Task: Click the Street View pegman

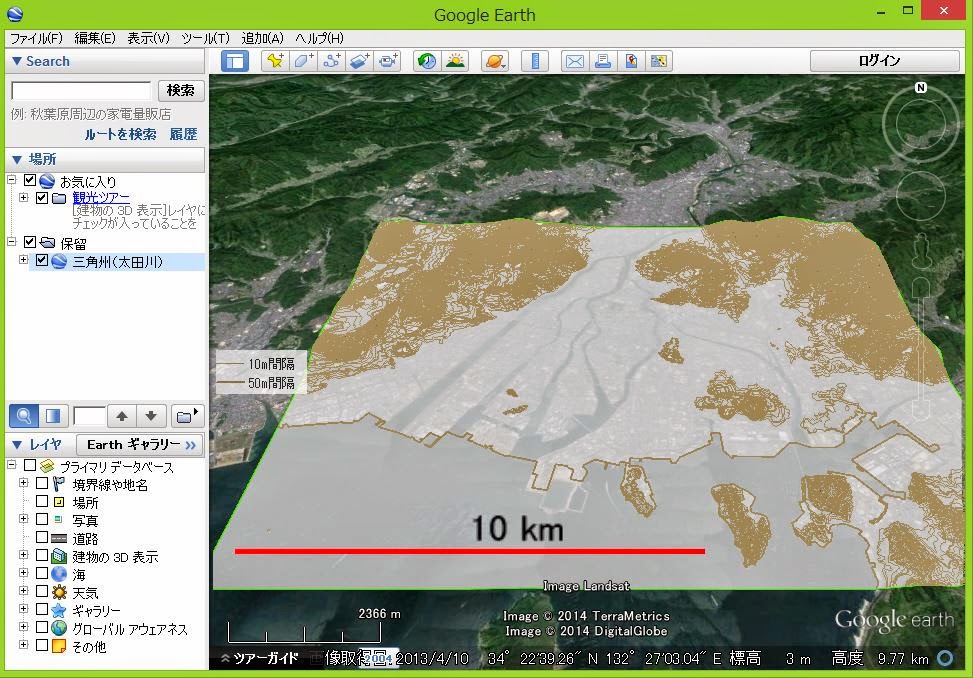Action: (x=922, y=251)
